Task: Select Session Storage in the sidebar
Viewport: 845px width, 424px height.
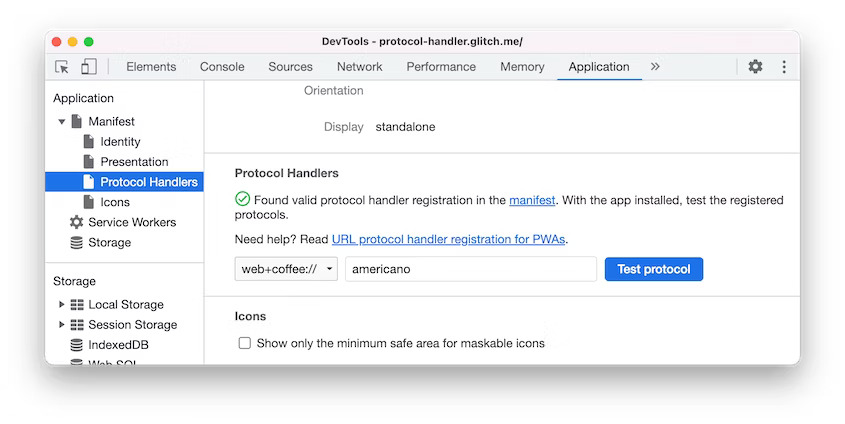Action: [x=133, y=324]
